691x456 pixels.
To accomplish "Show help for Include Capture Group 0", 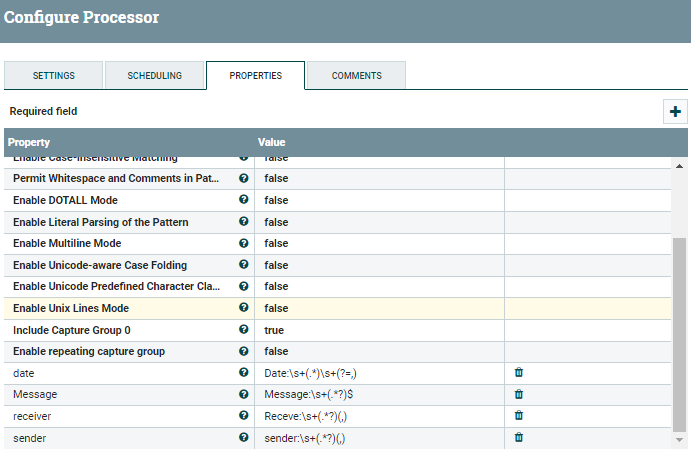I will point(244,330).
